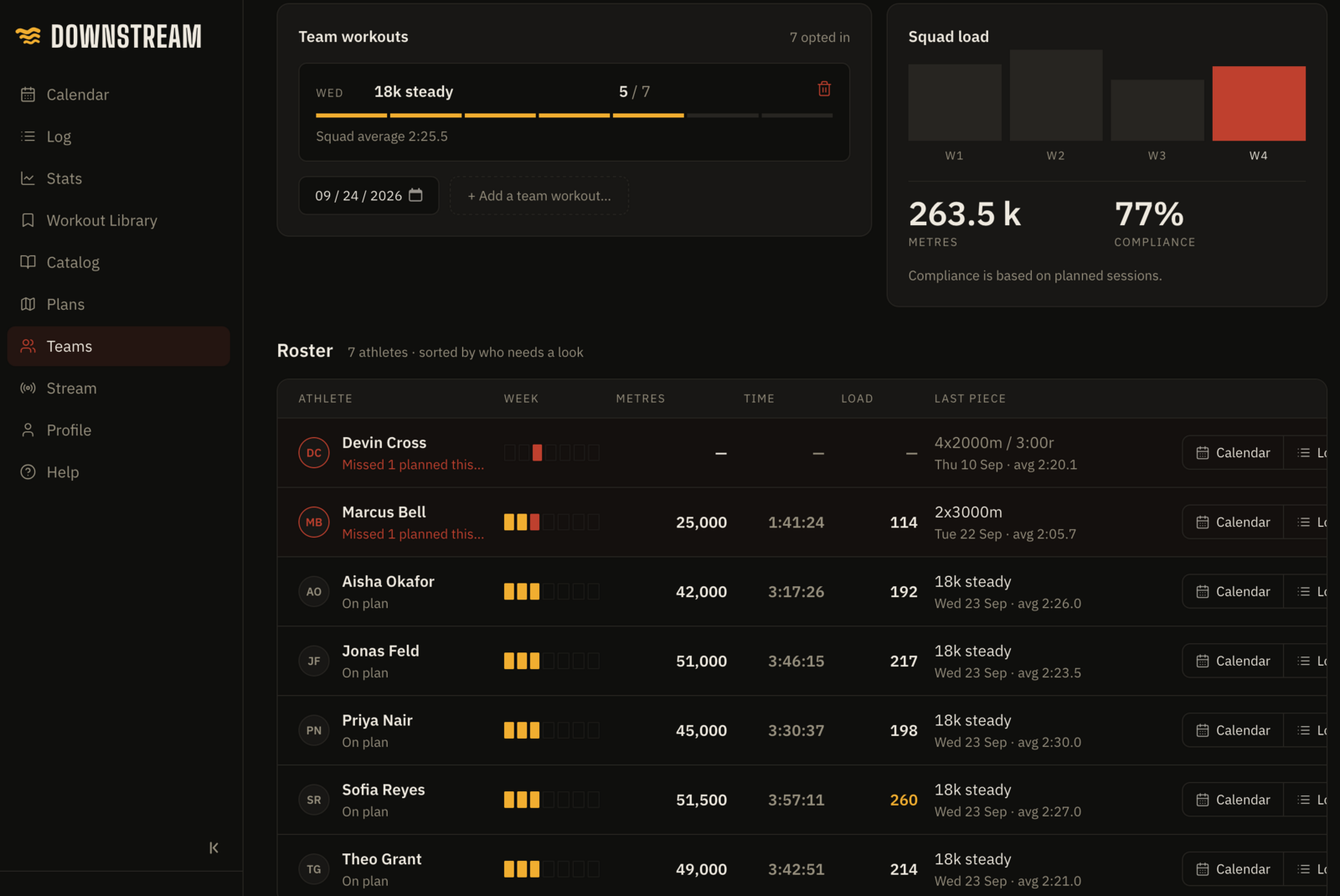Click Devin Cross's 4x2000m / 3:00r piece
This screenshot has width=1340, height=896.
(x=994, y=442)
